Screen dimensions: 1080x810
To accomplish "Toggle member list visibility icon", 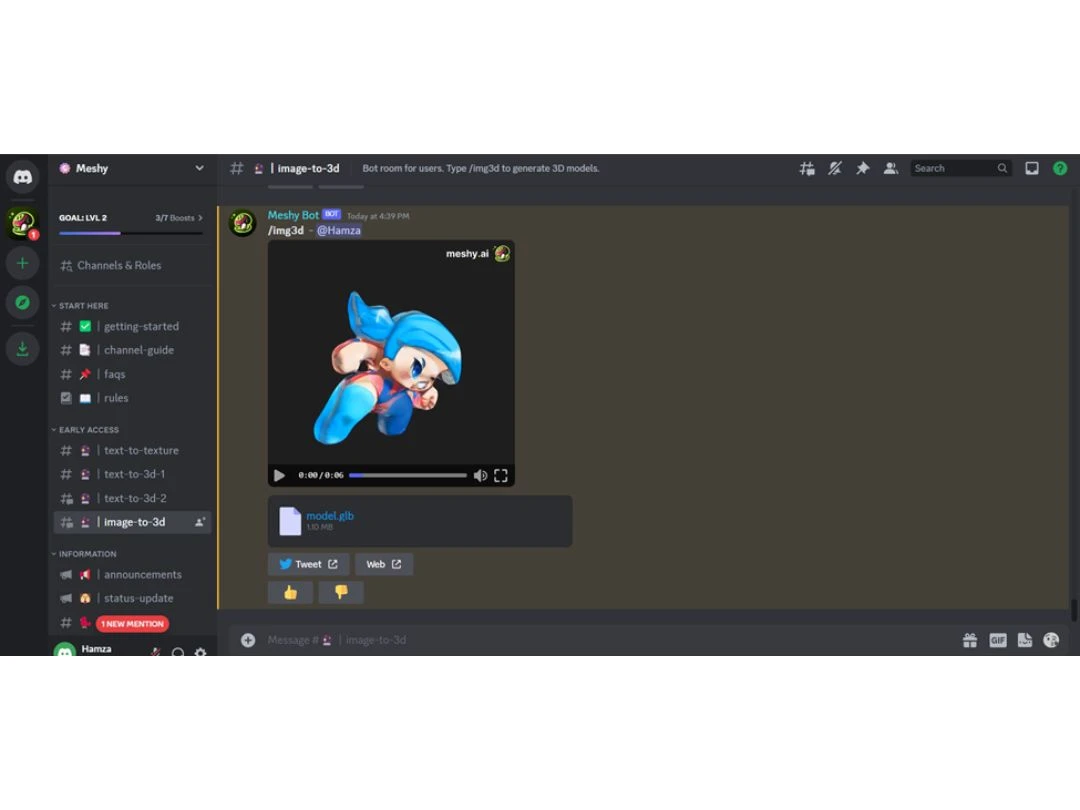I will click(x=891, y=168).
